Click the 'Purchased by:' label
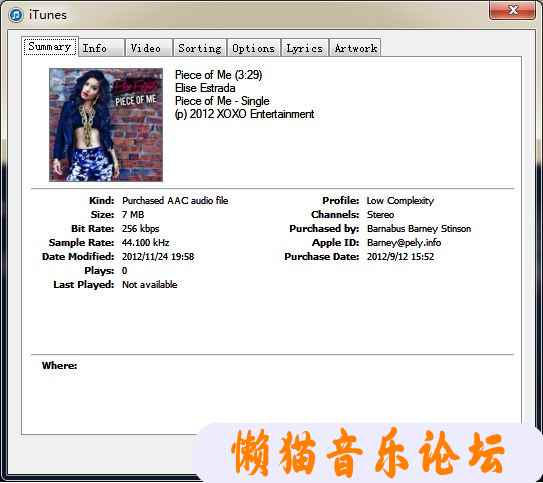 tap(324, 229)
